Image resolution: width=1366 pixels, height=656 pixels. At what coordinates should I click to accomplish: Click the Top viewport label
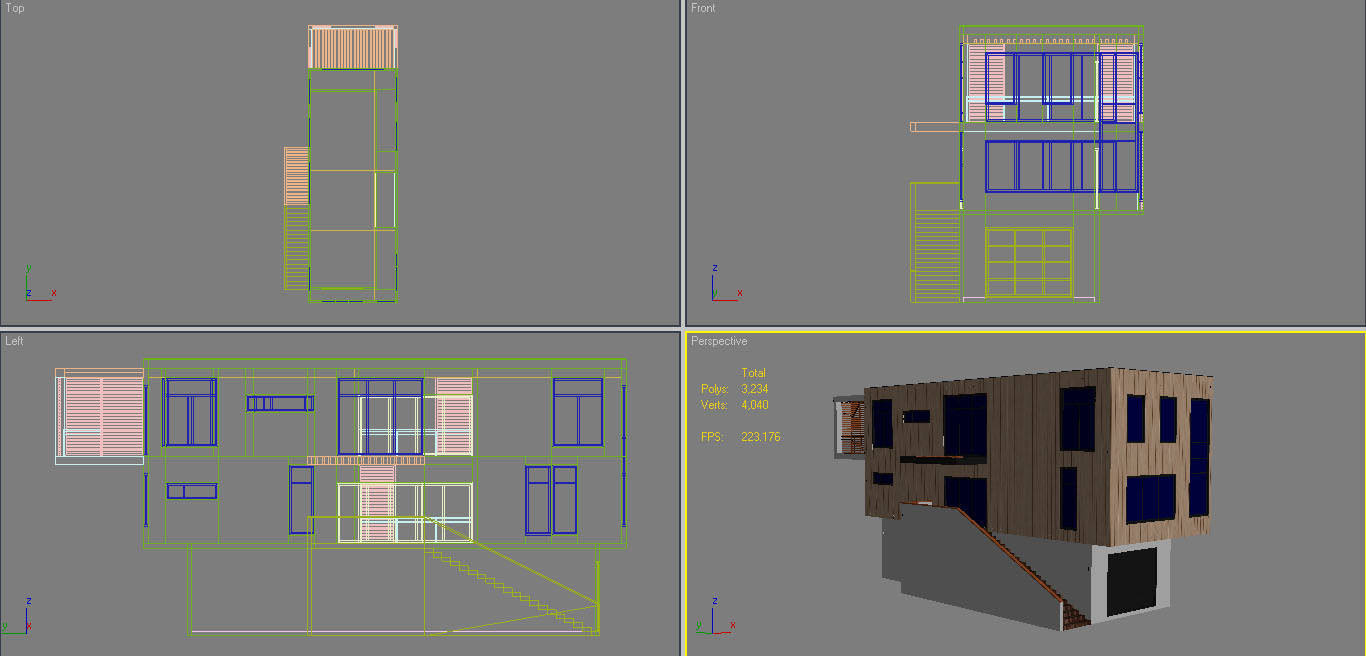(15, 8)
